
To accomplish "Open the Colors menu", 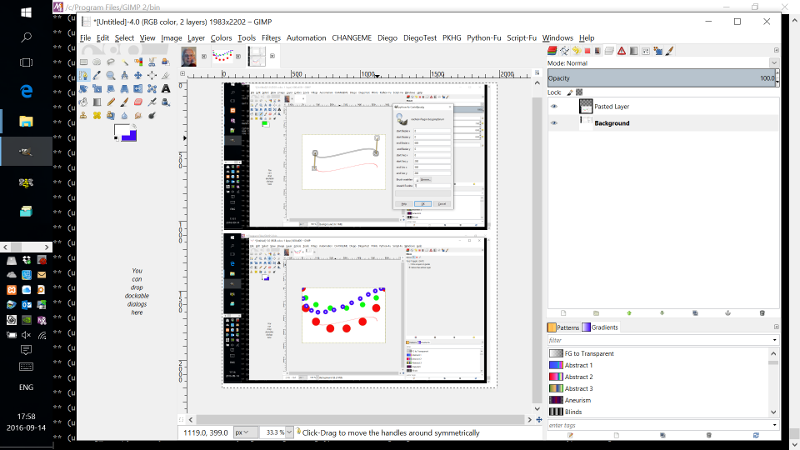I will click(221, 38).
